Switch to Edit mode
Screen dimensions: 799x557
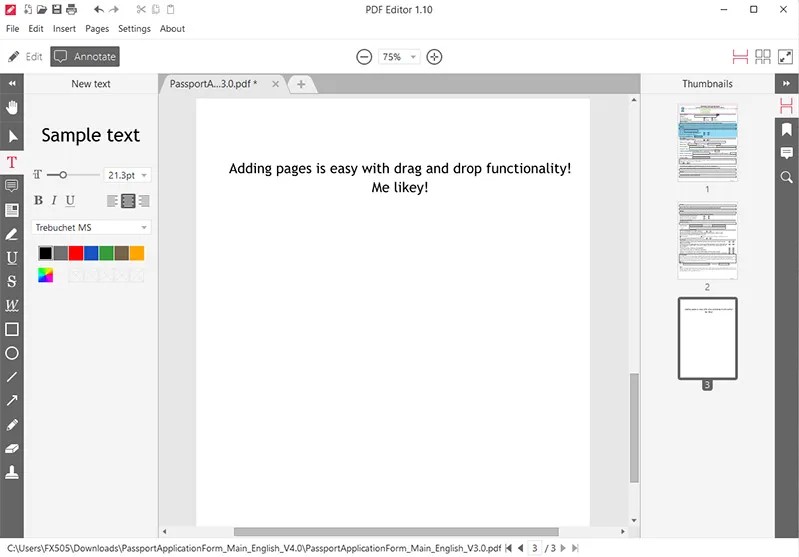[25, 57]
